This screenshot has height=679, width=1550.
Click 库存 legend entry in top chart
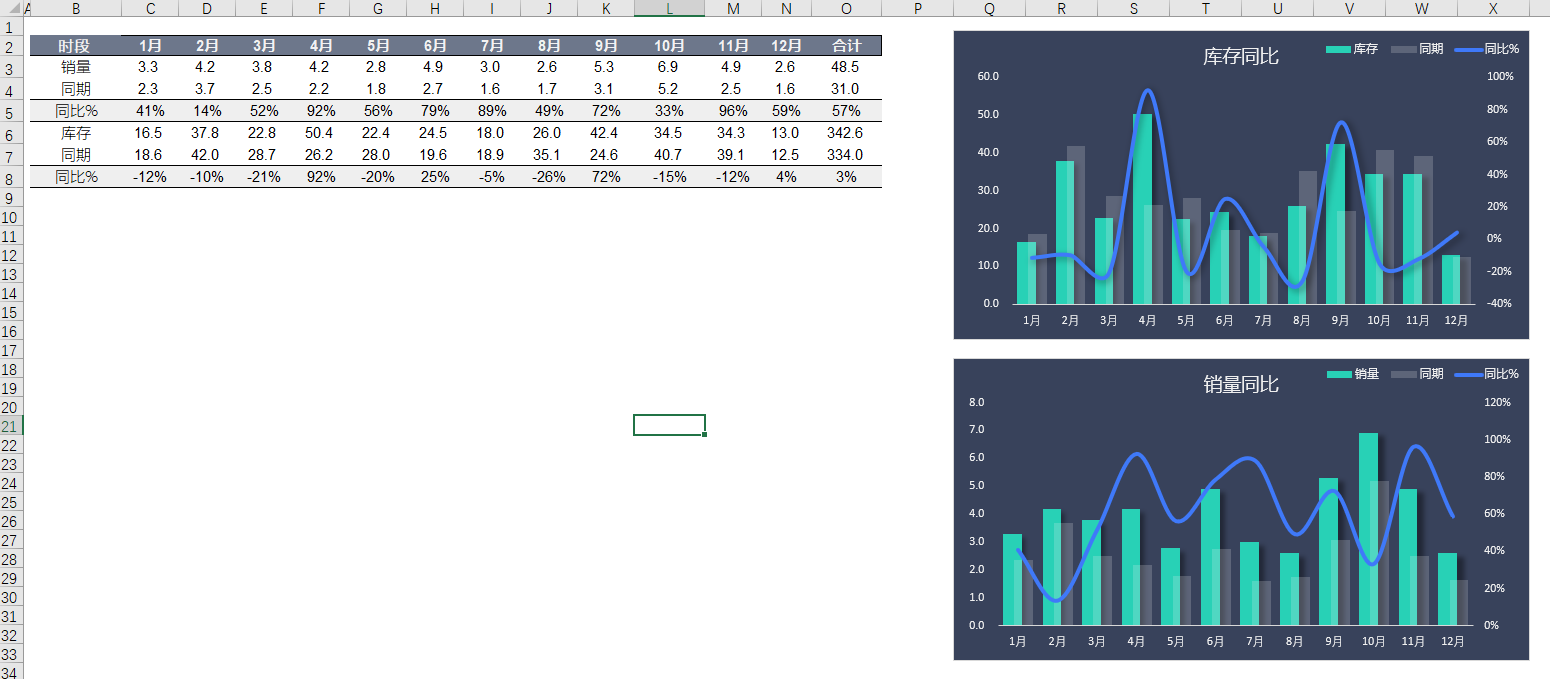pyautogui.click(x=1352, y=48)
